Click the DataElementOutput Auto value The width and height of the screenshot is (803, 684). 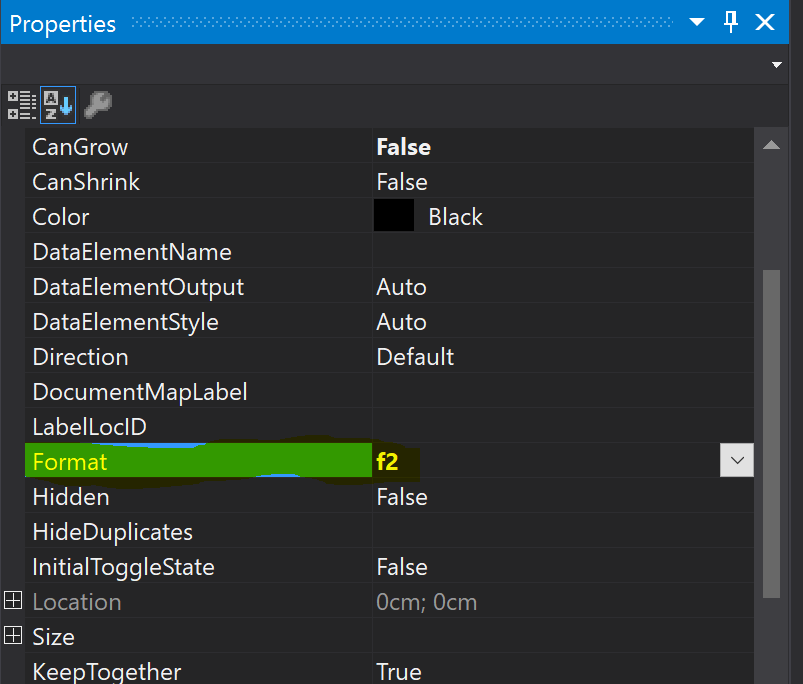coord(401,287)
